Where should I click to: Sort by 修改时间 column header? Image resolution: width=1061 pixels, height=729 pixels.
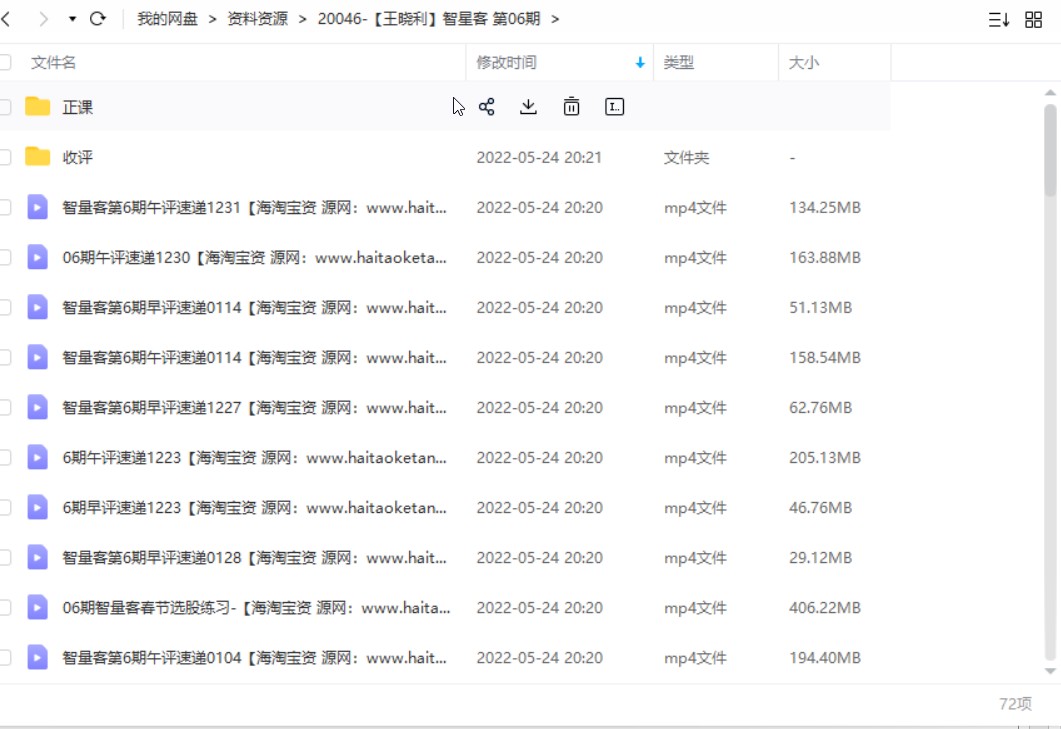click(x=506, y=62)
